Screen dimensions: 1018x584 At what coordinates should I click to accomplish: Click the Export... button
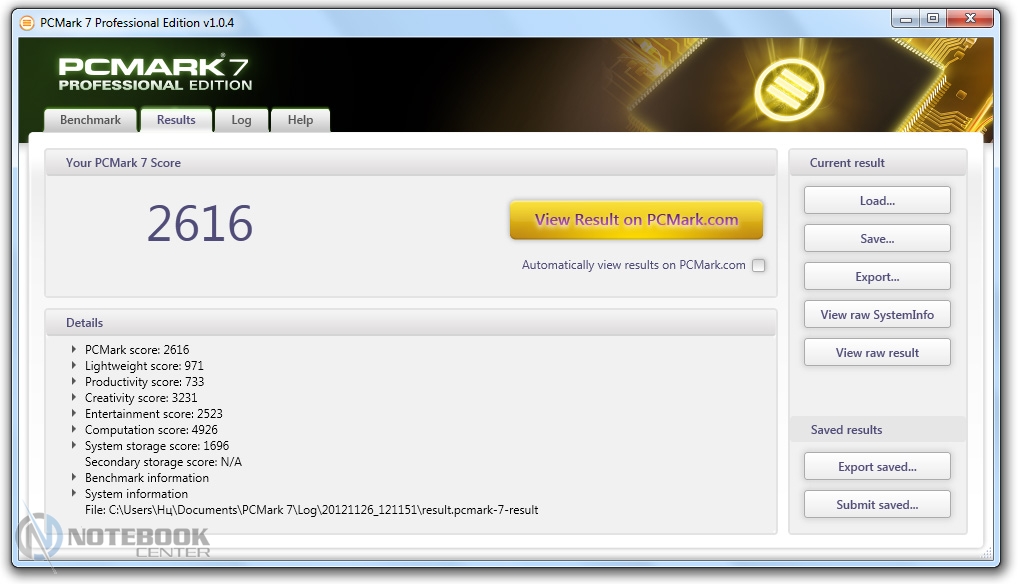point(877,277)
